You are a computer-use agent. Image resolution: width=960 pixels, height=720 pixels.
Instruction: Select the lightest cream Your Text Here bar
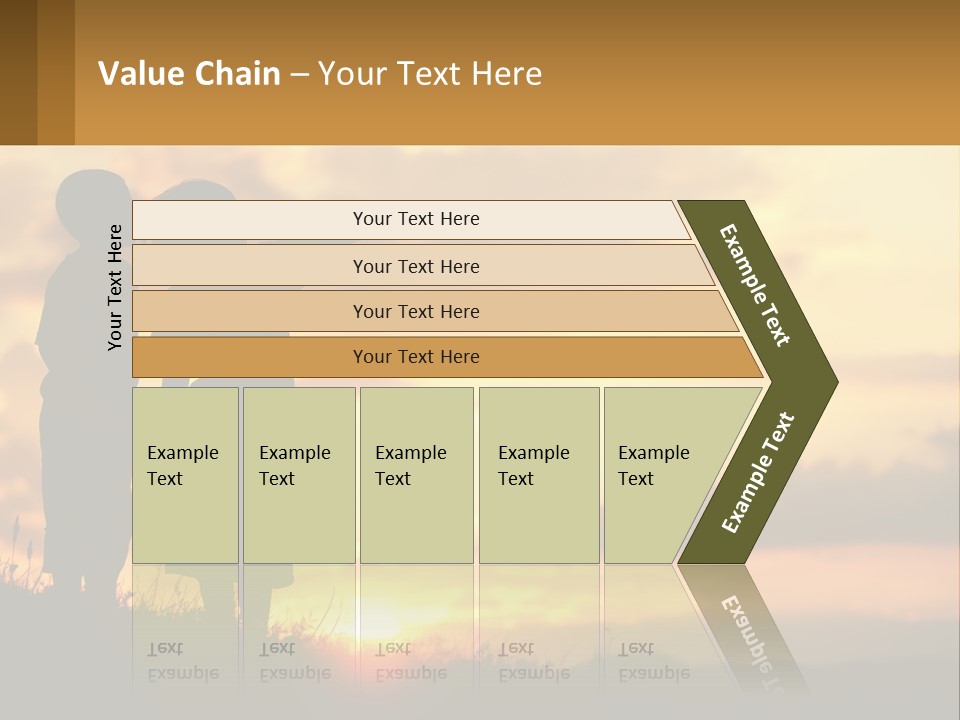411,219
